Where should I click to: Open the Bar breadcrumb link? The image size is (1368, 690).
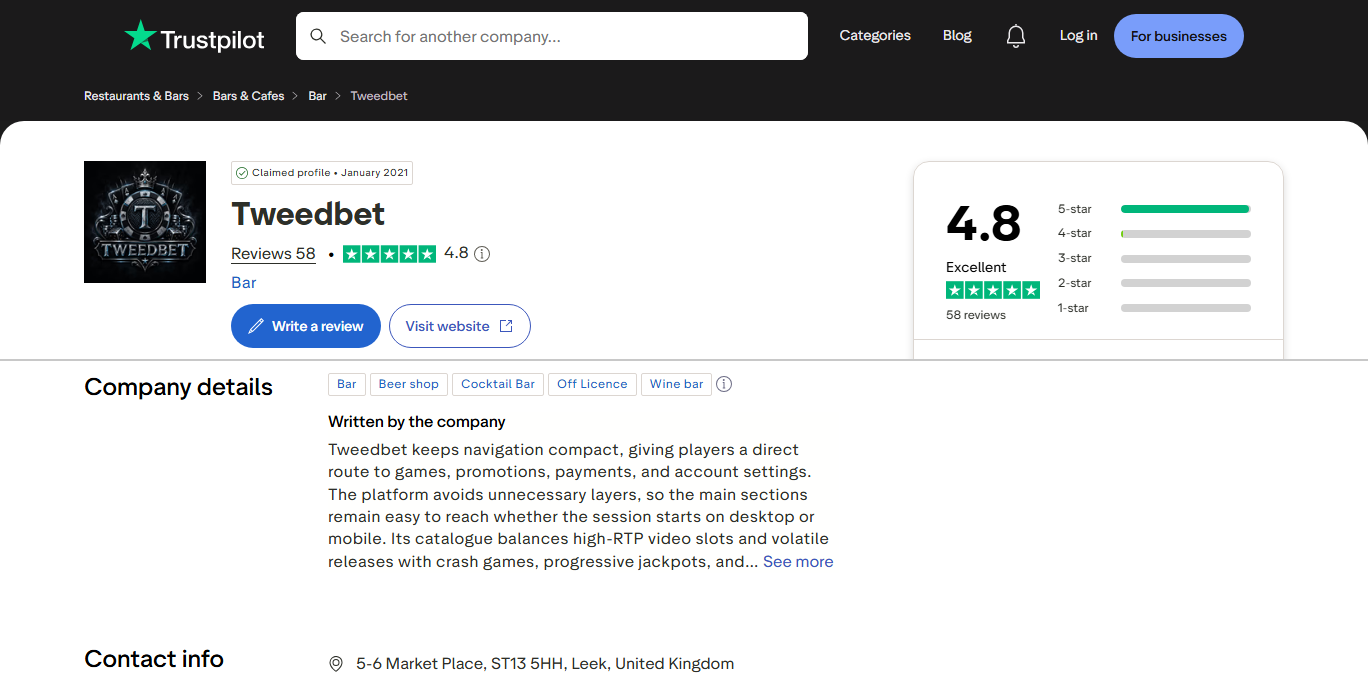(318, 96)
